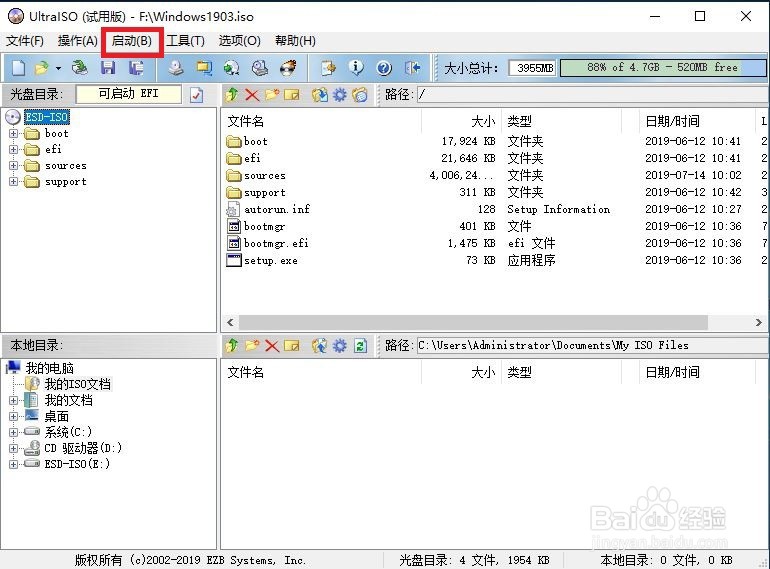Image resolution: width=770 pixels, height=569 pixels.
Task: Select 我的ISO文档 in local tree
Action: (x=77, y=384)
